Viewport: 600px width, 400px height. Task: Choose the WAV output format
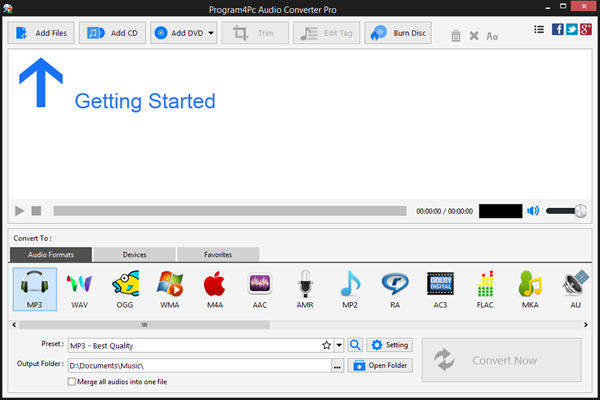click(x=80, y=289)
